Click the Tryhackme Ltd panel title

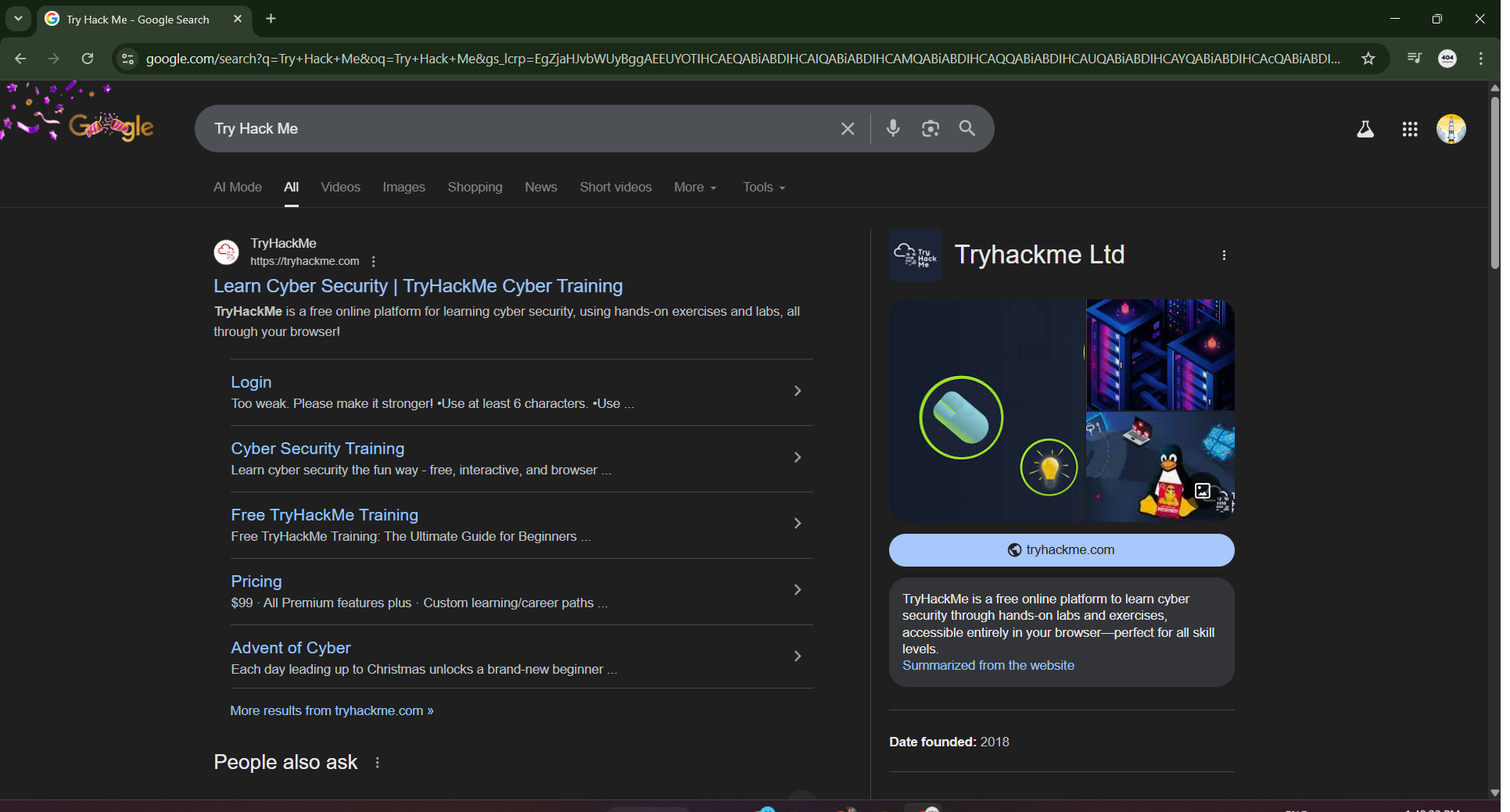coord(1039,255)
